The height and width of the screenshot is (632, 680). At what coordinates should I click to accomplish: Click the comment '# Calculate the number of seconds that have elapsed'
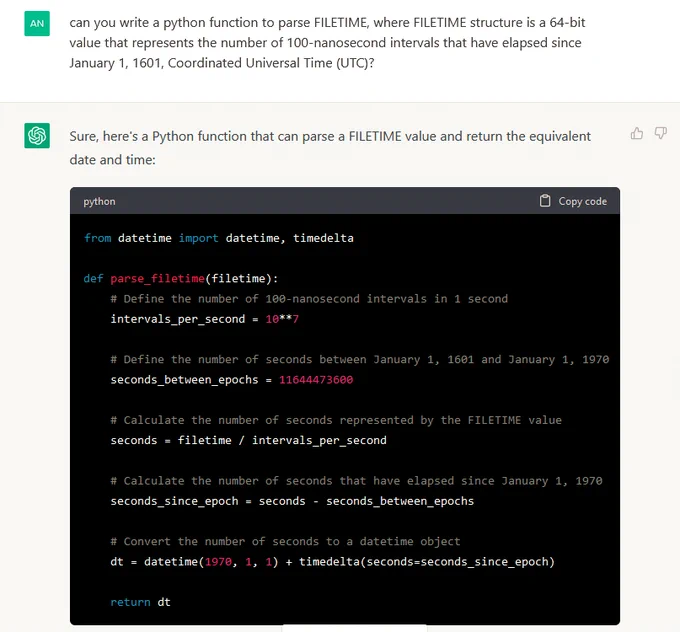coord(356,481)
